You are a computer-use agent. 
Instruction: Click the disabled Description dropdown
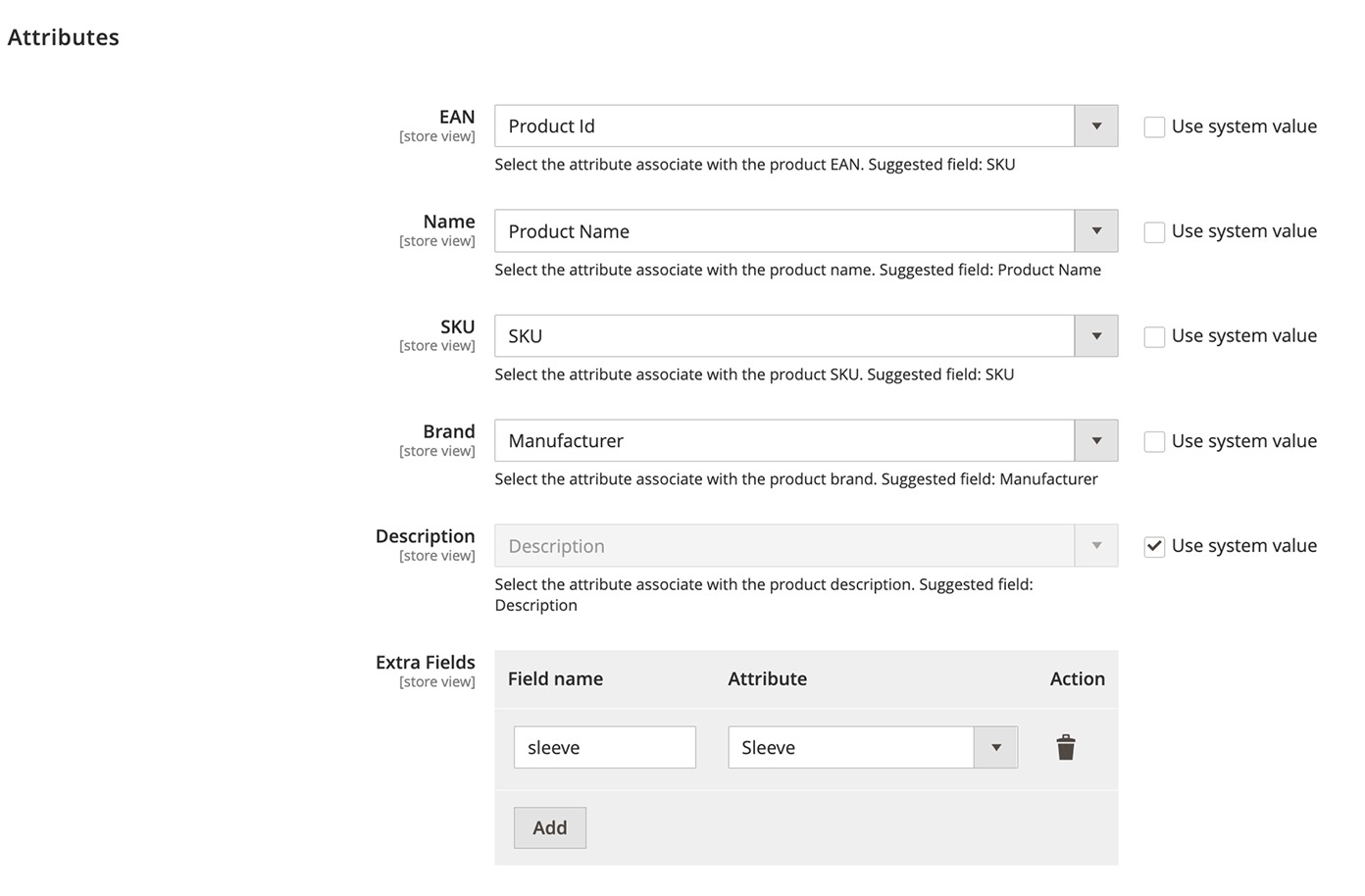point(806,546)
